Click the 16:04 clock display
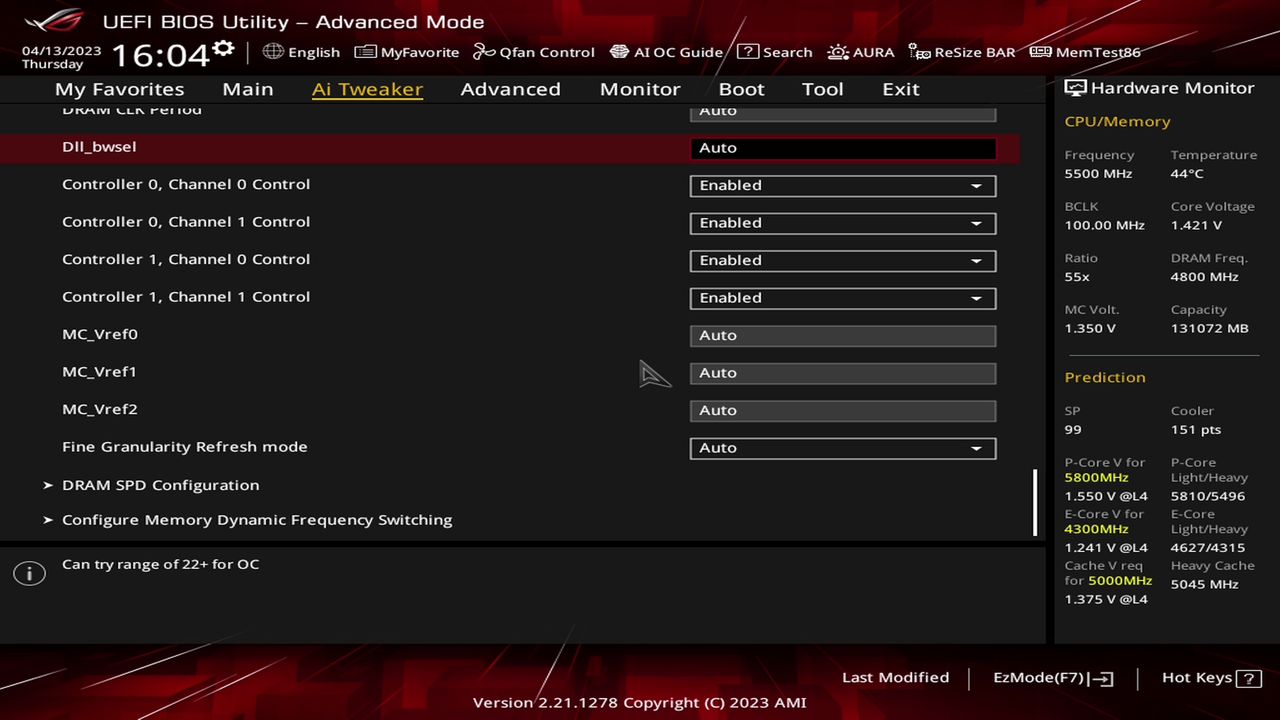This screenshot has height=720, width=1280. click(160, 54)
